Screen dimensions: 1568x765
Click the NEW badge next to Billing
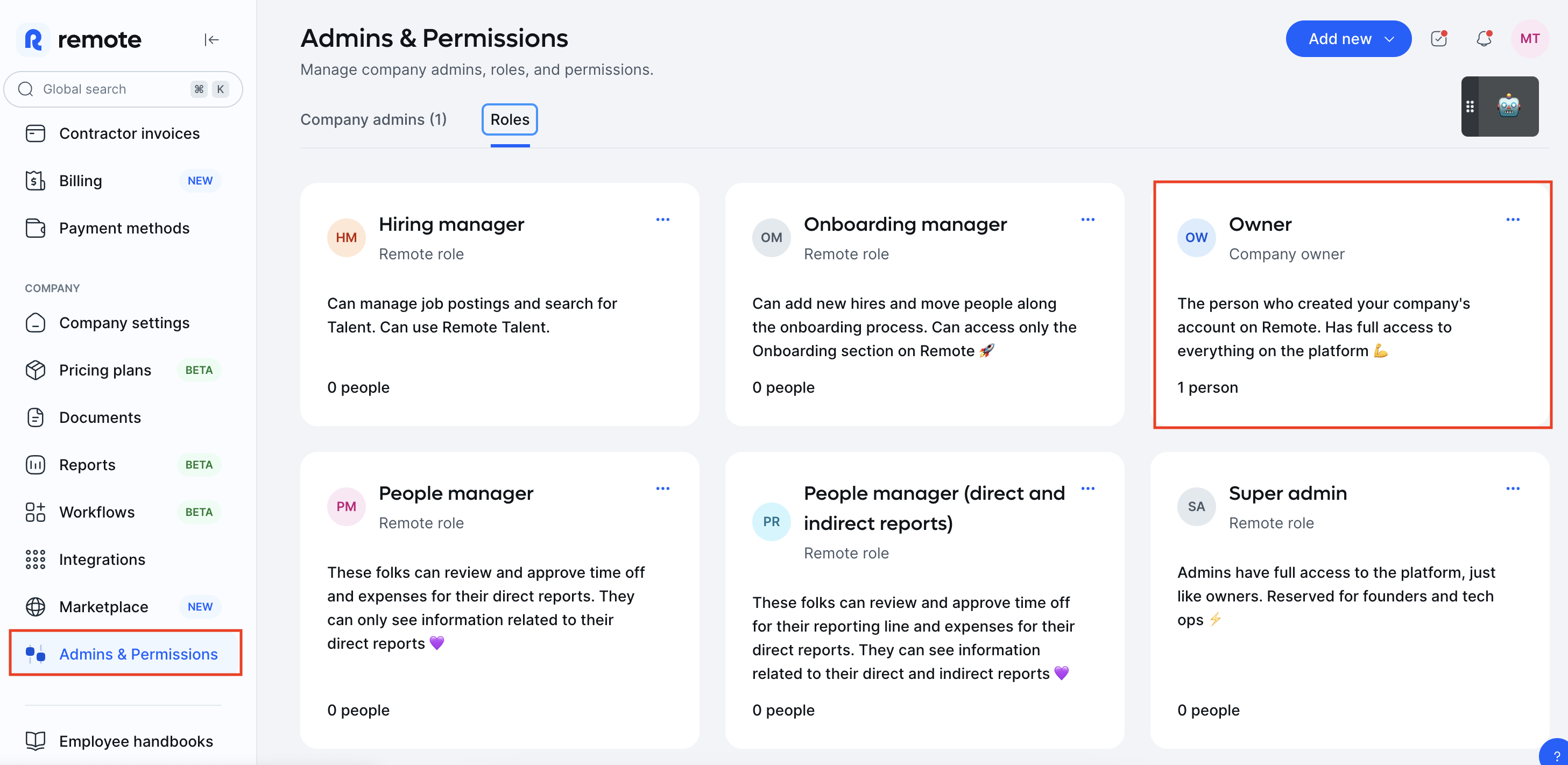[200, 181]
